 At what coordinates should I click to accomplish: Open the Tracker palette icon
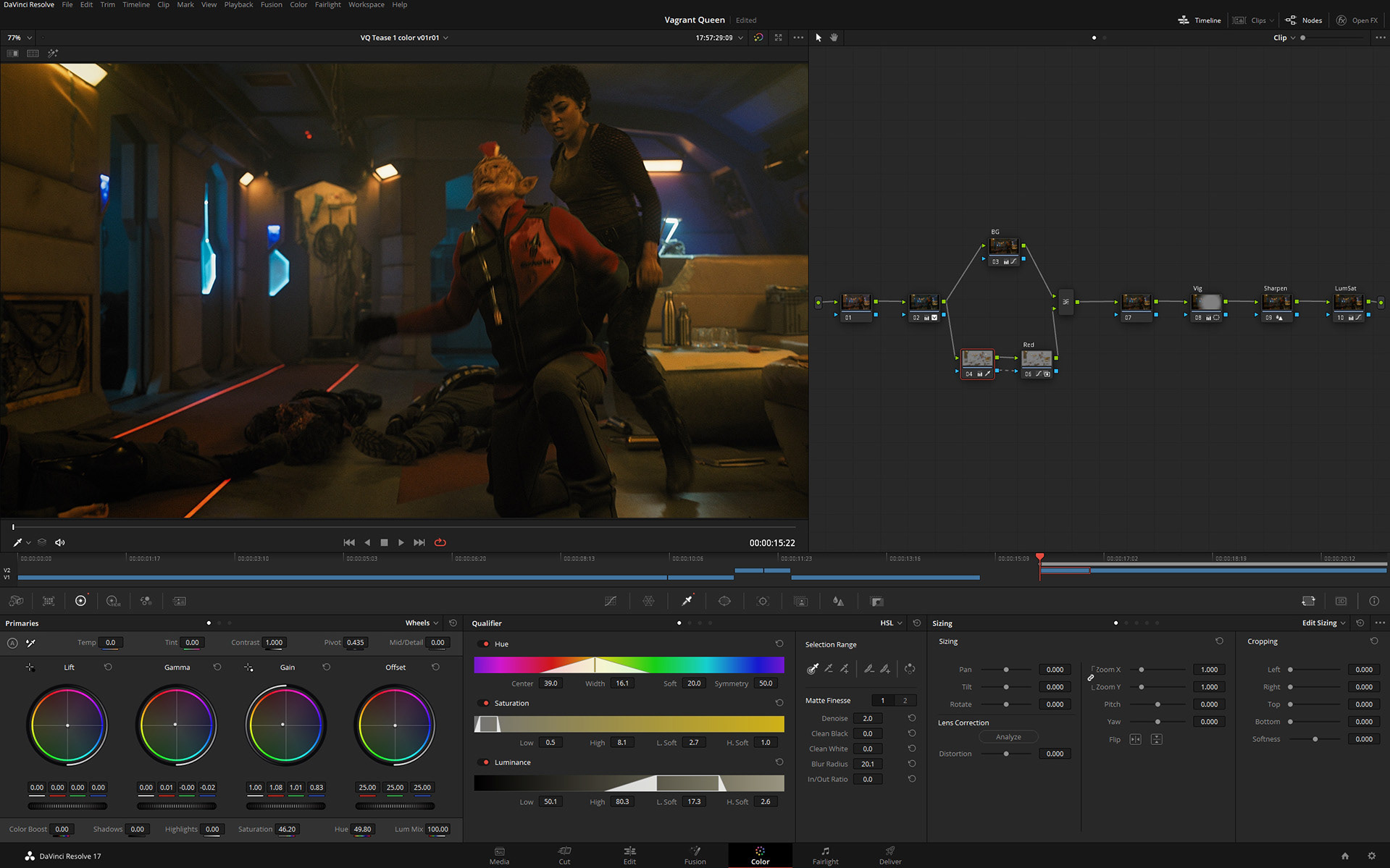763,601
